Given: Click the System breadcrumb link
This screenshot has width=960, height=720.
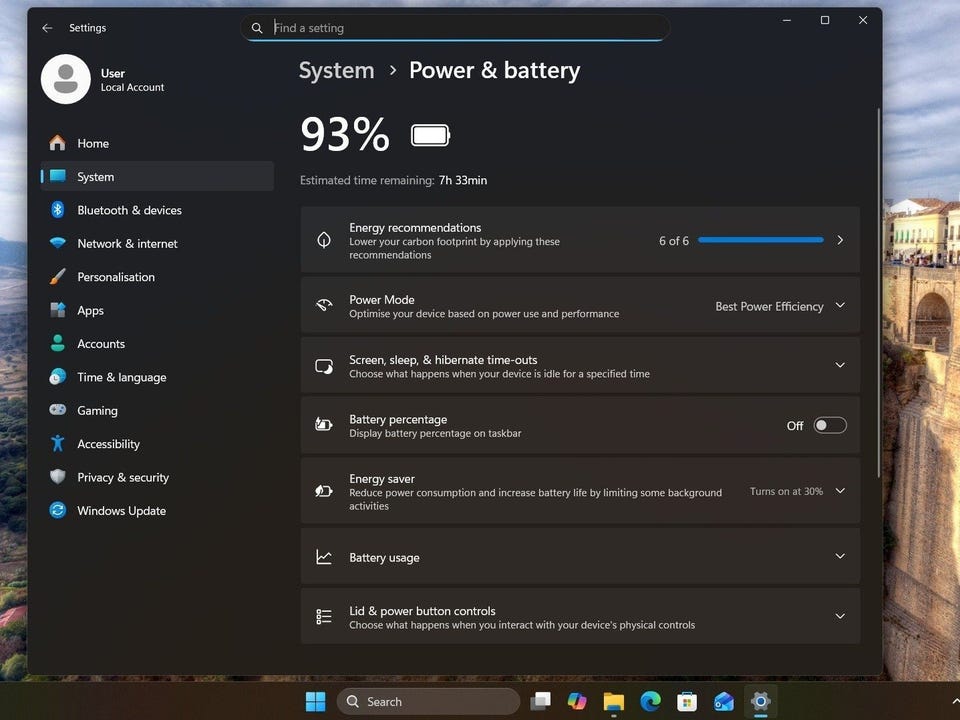Looking at the screenshot, I should click(x=336, y=71).
